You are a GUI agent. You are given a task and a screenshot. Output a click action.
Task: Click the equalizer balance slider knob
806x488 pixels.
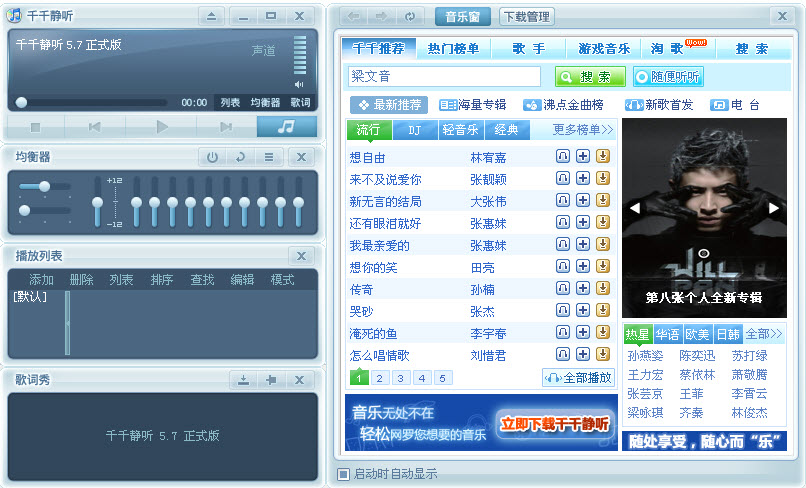click(x=45, y=186)
